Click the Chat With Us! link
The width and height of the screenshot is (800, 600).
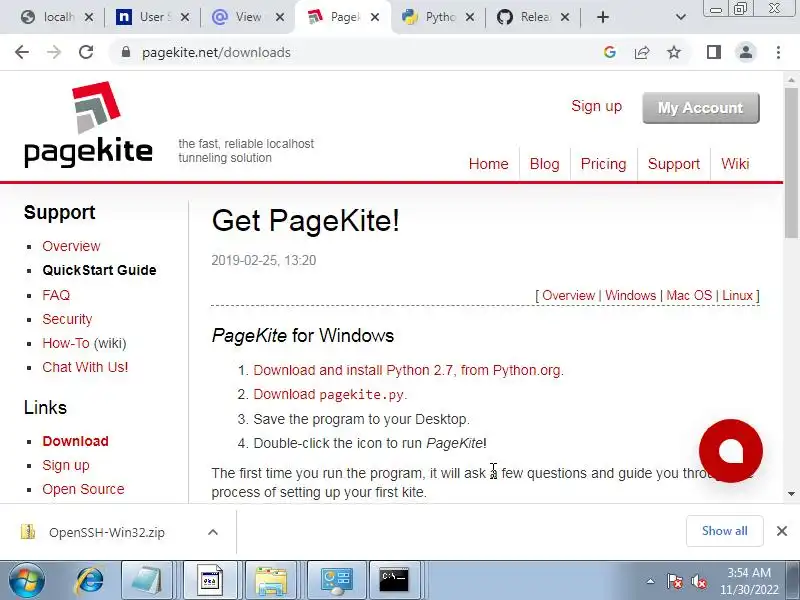85,367
